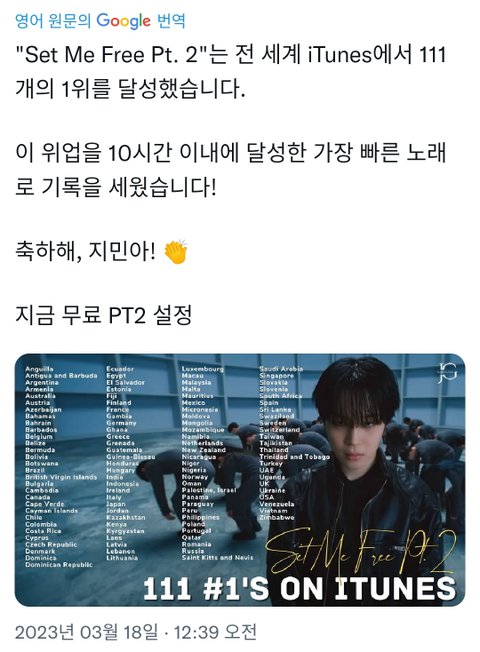
Task: Click the gold Set Me Free Pt. 2 script title
Action: tap(361, 551)
